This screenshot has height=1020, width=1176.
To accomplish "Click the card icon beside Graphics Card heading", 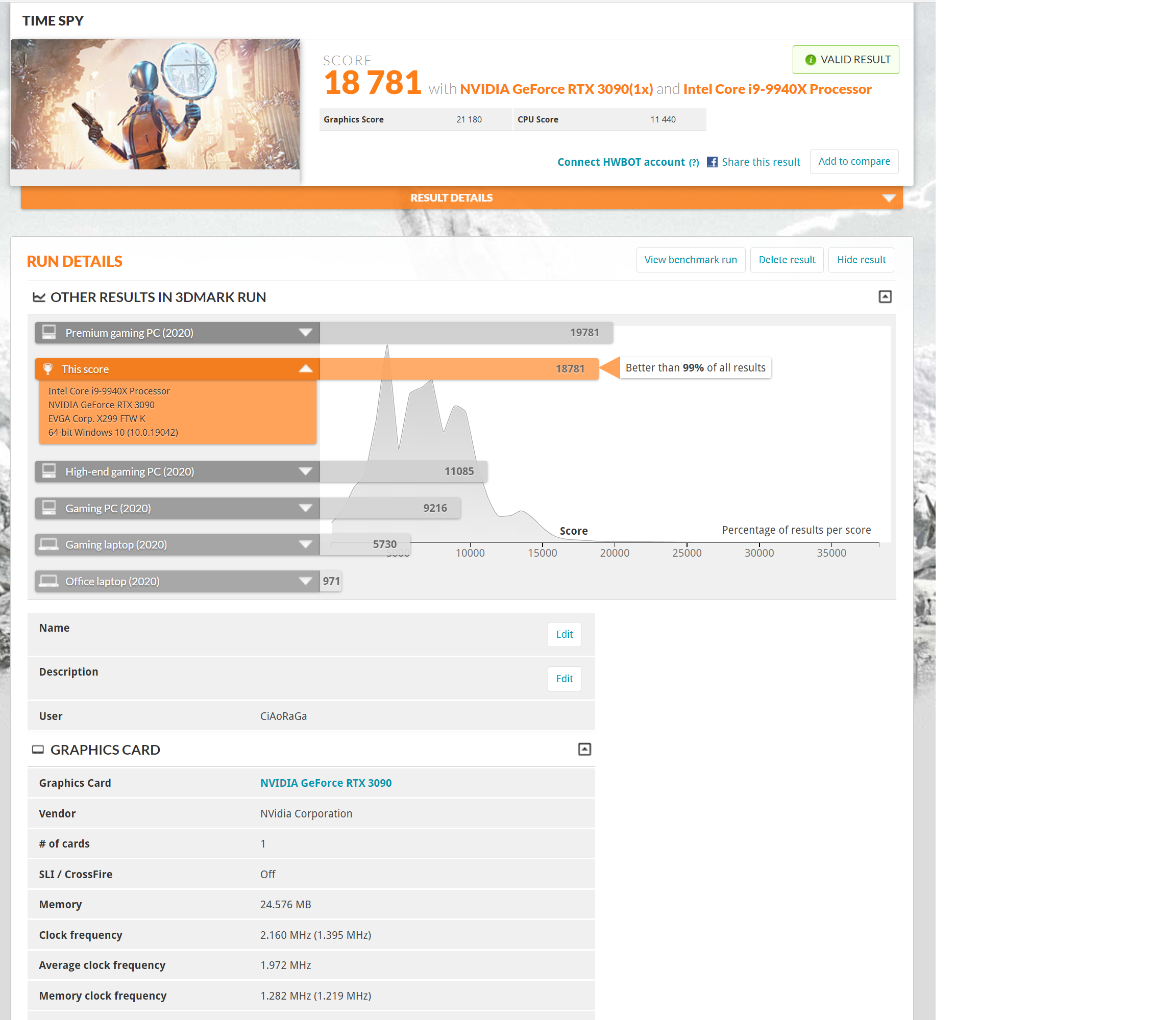I will coord(38,750).
